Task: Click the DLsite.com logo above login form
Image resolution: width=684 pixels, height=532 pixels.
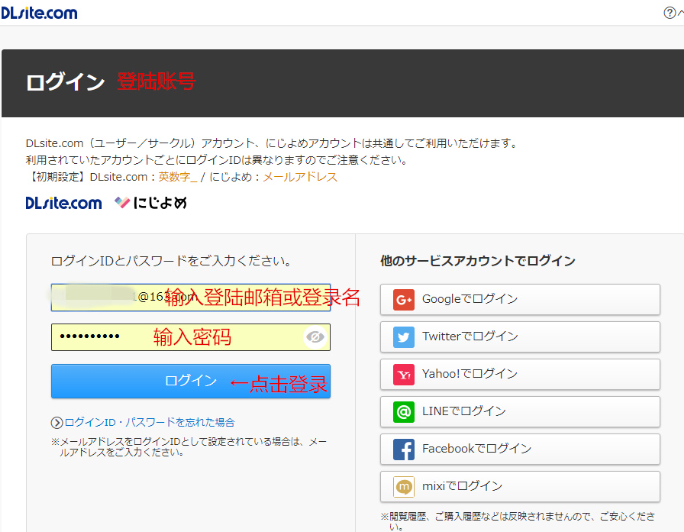Action: click(64, 203)
